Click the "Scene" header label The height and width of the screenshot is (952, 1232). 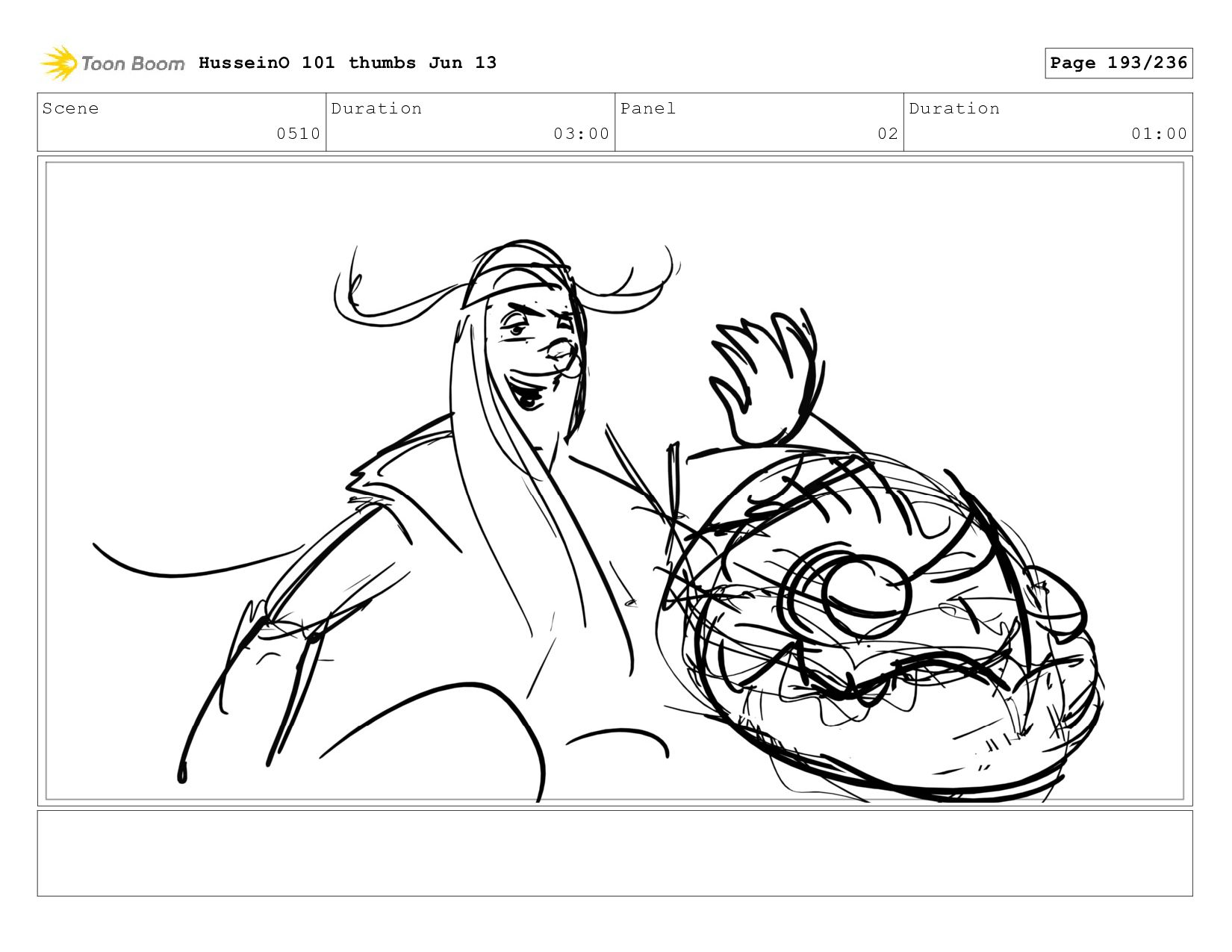(70, 108)
